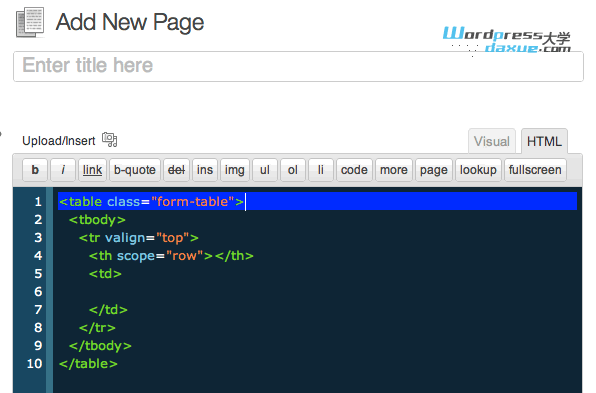Click the '</table>' closing tag line
The image size is (596, 393).
pos(88,364)
